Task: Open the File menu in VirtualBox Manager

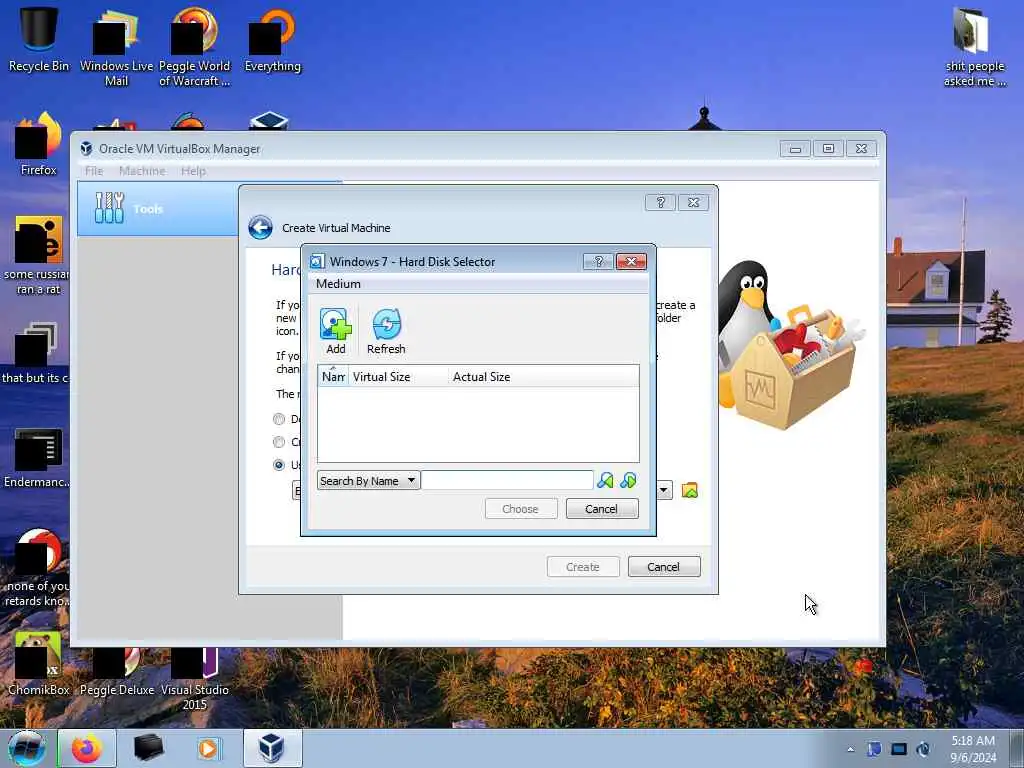Action: point(94,170)
